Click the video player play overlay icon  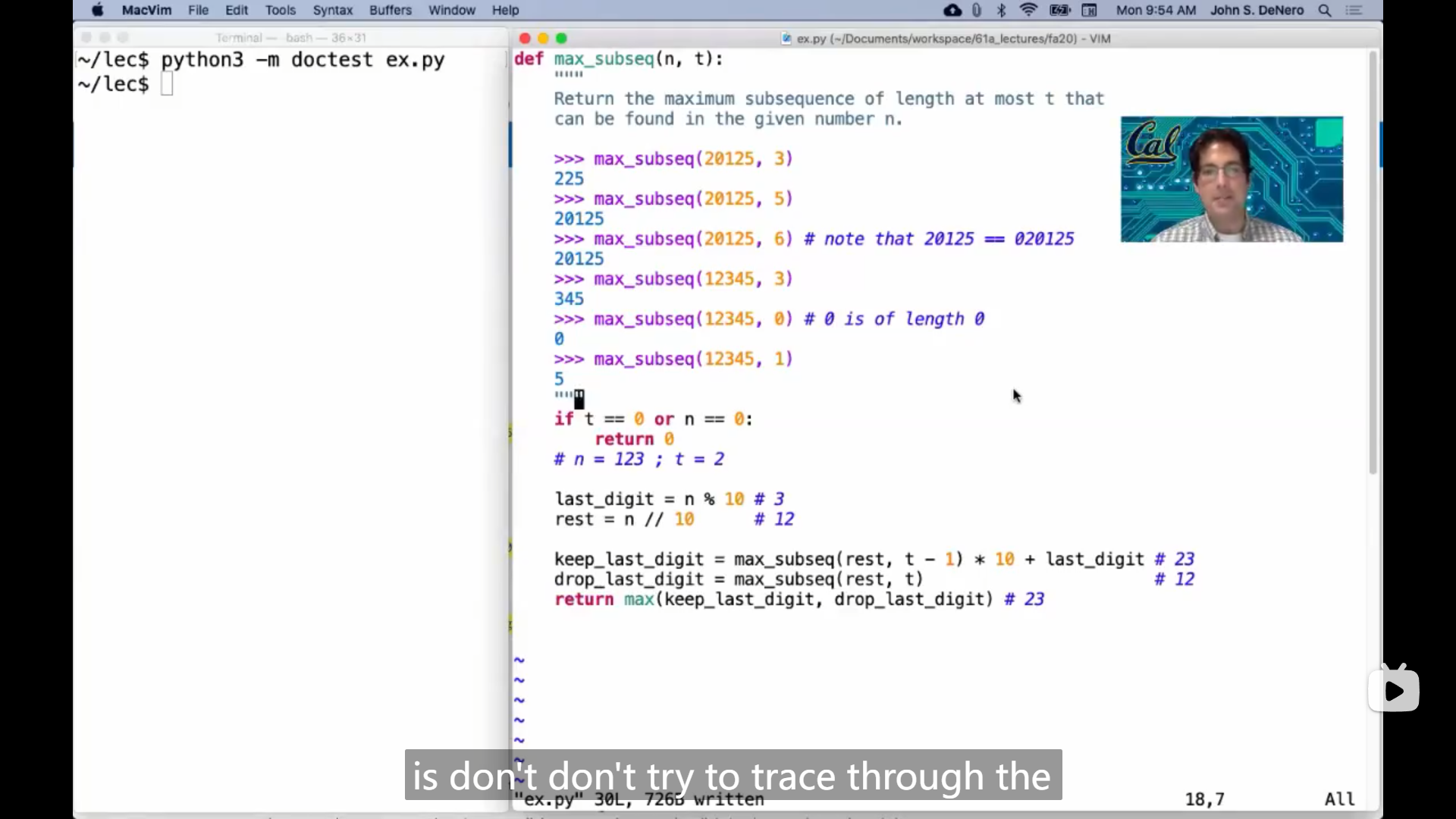click(1394, 690)
